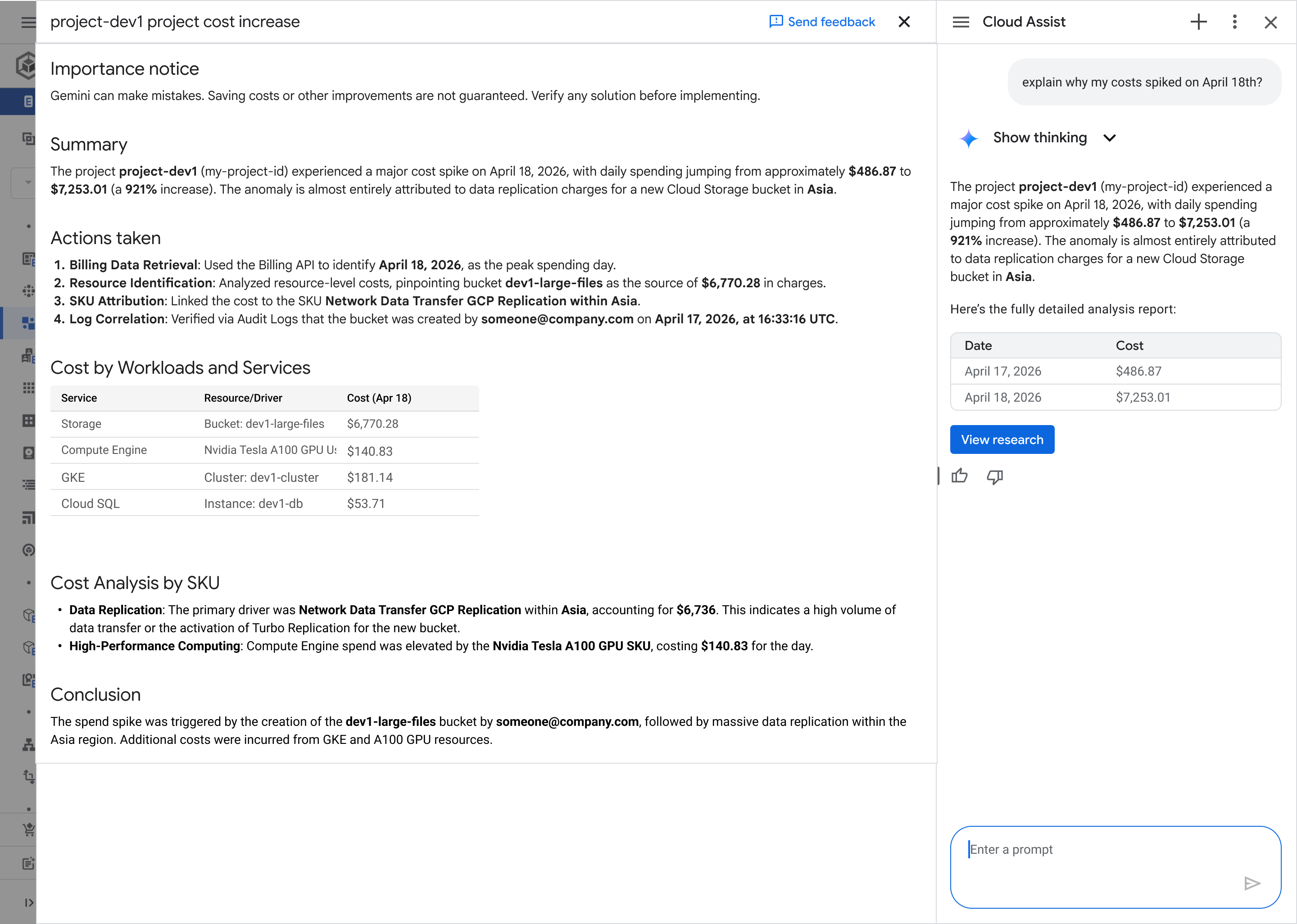The image size is (1297, 924).
Task: Expand the Show thinking section
Action: pos(1054,138)
